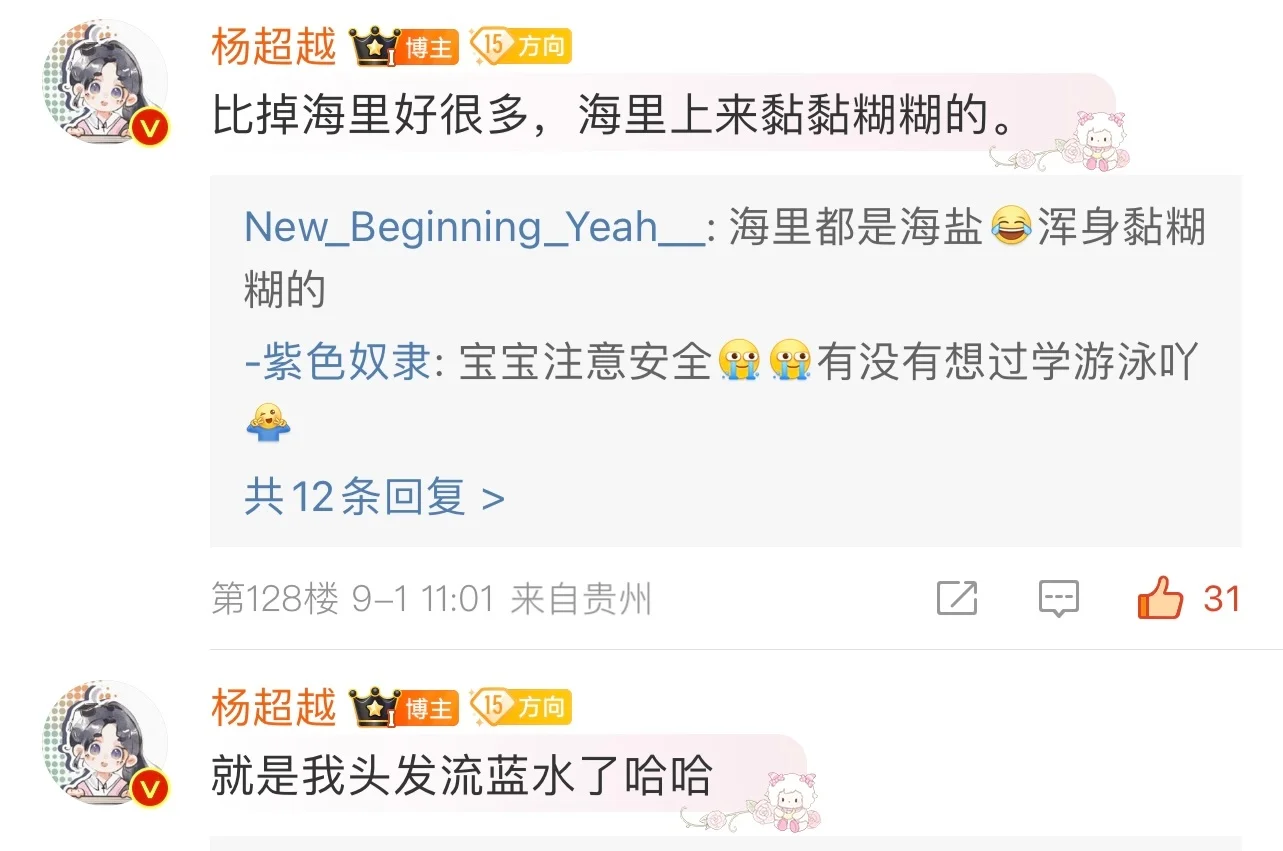Open second 杨超越 username above 流蓝水 comment
The image size is (1283, 851).
274,708
